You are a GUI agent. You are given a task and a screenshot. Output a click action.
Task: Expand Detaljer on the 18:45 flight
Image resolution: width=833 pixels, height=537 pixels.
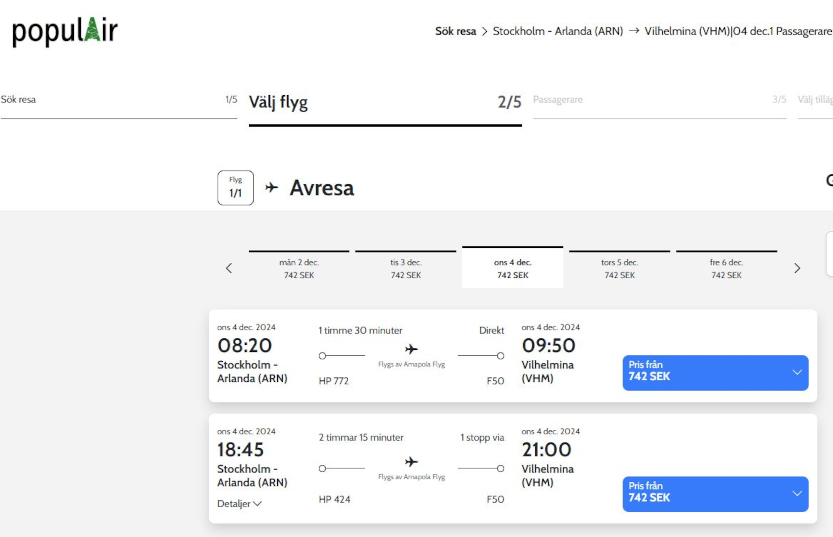coord(240,504)
